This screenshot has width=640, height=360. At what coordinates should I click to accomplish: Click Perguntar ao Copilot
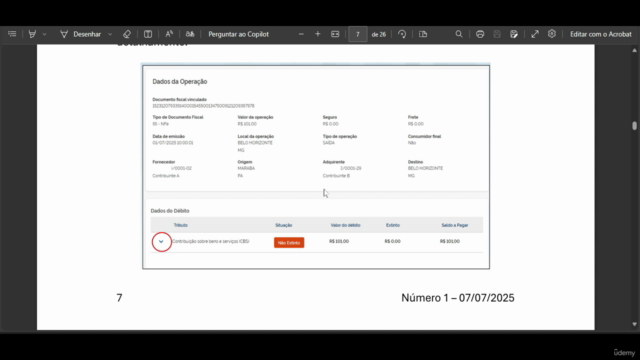coord(238,34)
